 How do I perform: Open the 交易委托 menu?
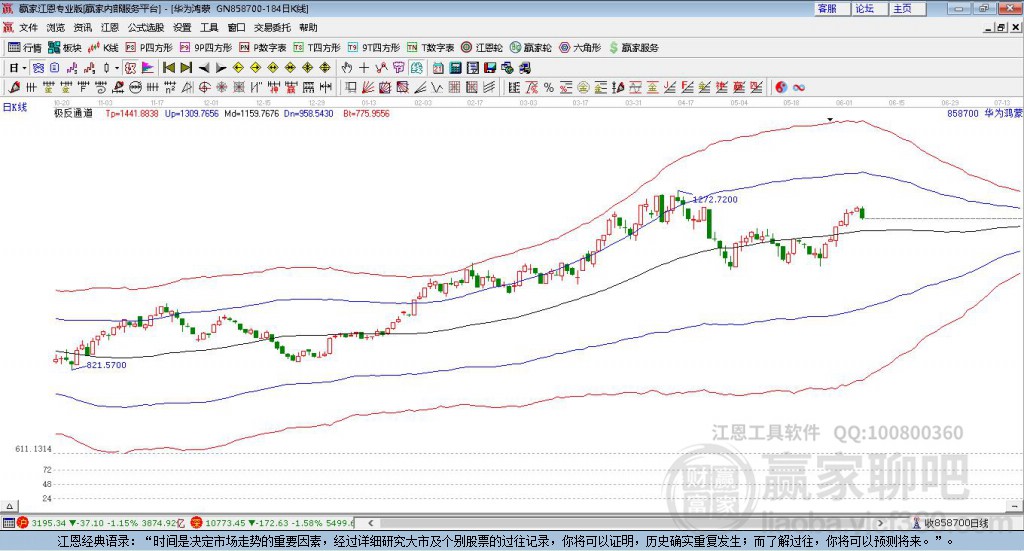[272, 27]
